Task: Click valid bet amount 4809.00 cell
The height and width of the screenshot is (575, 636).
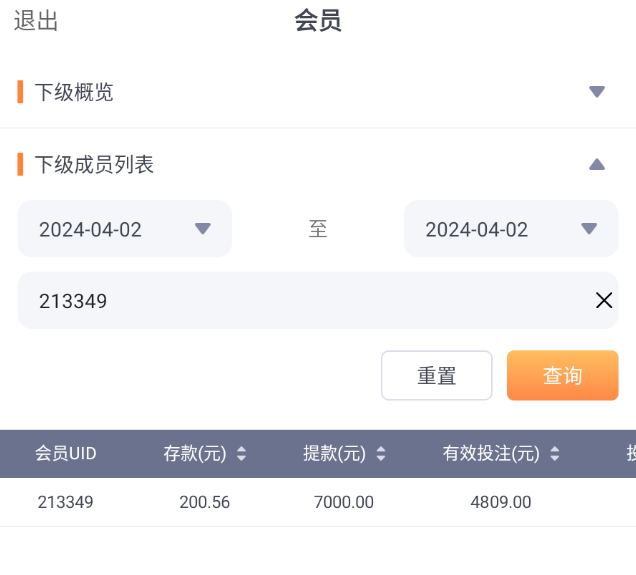Action: [x=501, y=502]
